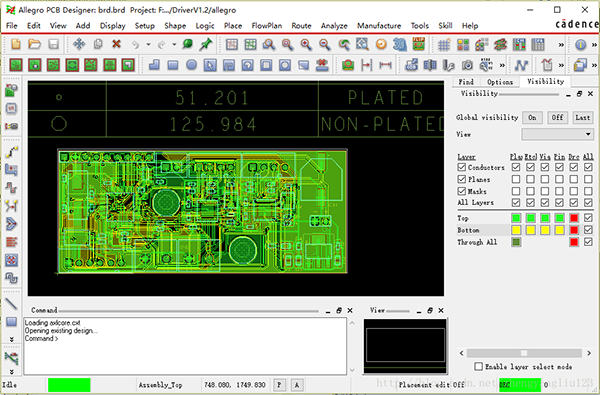The width and height of the screenshot is (600, 395).
Task: Open the Route menu
Action: coord(301,26)
